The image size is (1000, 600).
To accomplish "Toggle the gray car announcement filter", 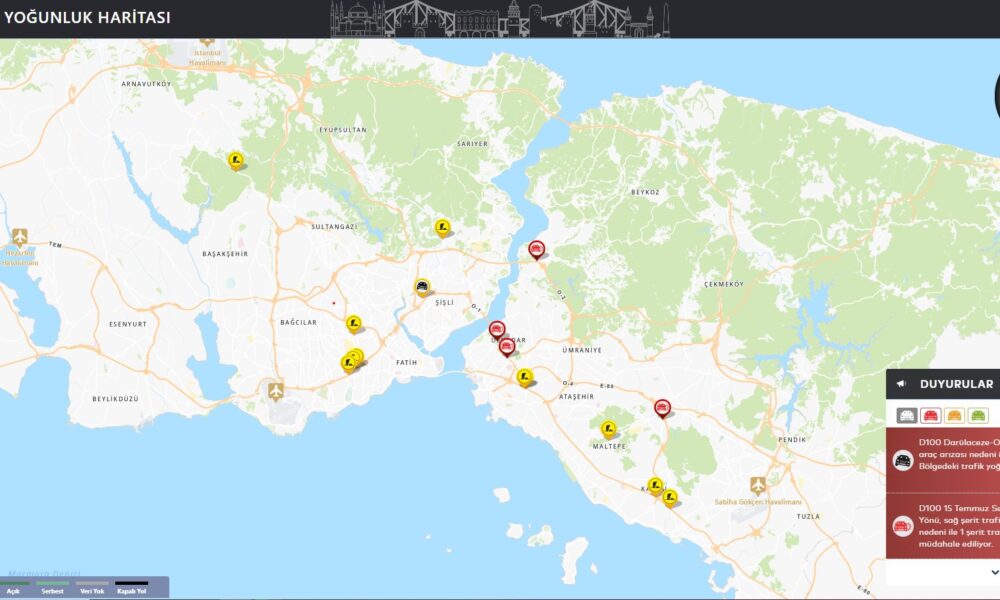I will point(907,415).
